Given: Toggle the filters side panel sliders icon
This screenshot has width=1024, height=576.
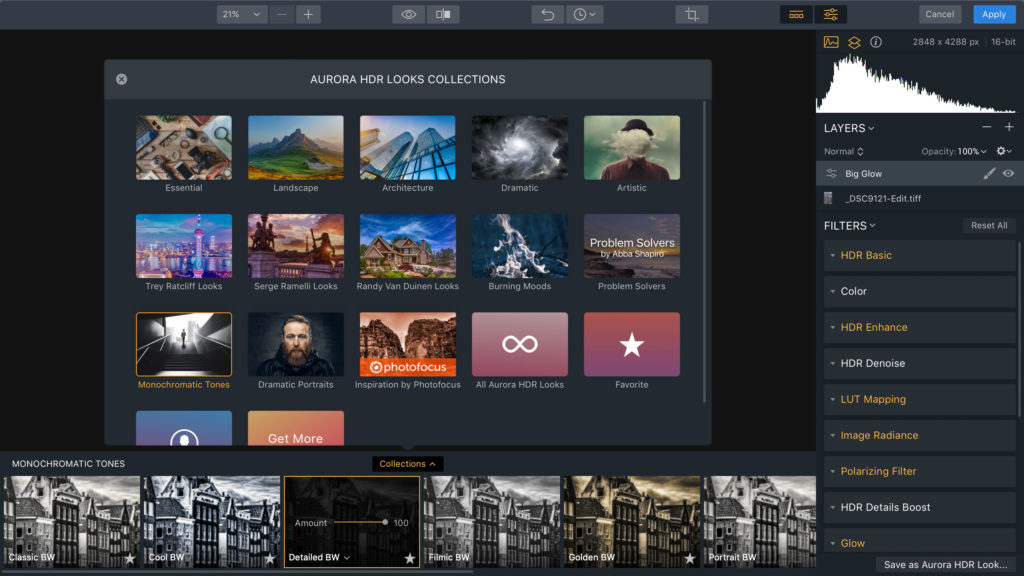Looking at the screenshot, I should [831, 14].
